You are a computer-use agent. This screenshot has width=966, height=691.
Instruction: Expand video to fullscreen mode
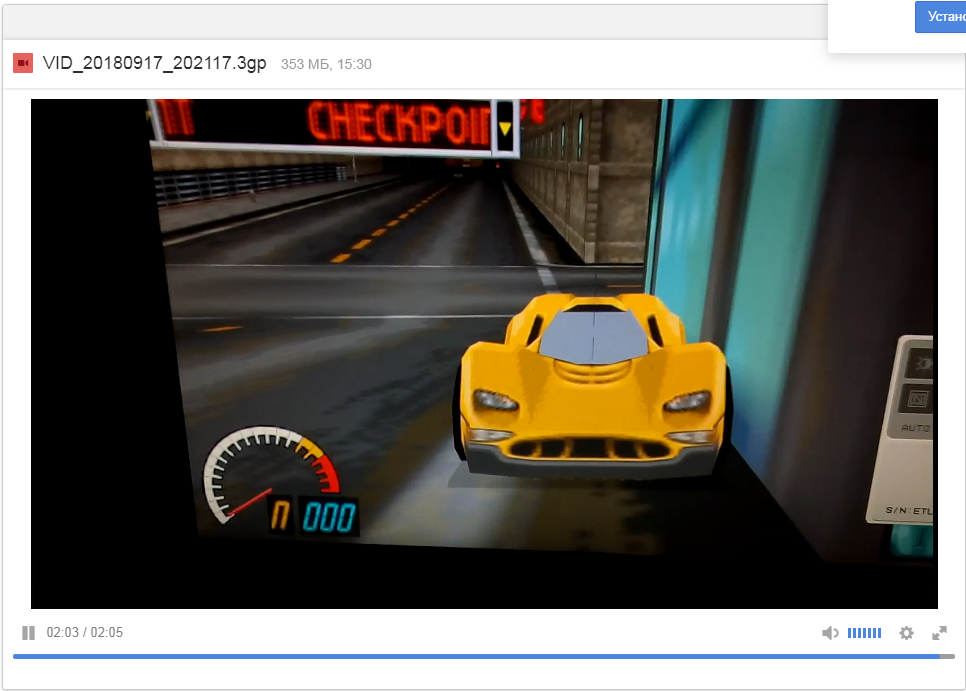tap(939, 633)
